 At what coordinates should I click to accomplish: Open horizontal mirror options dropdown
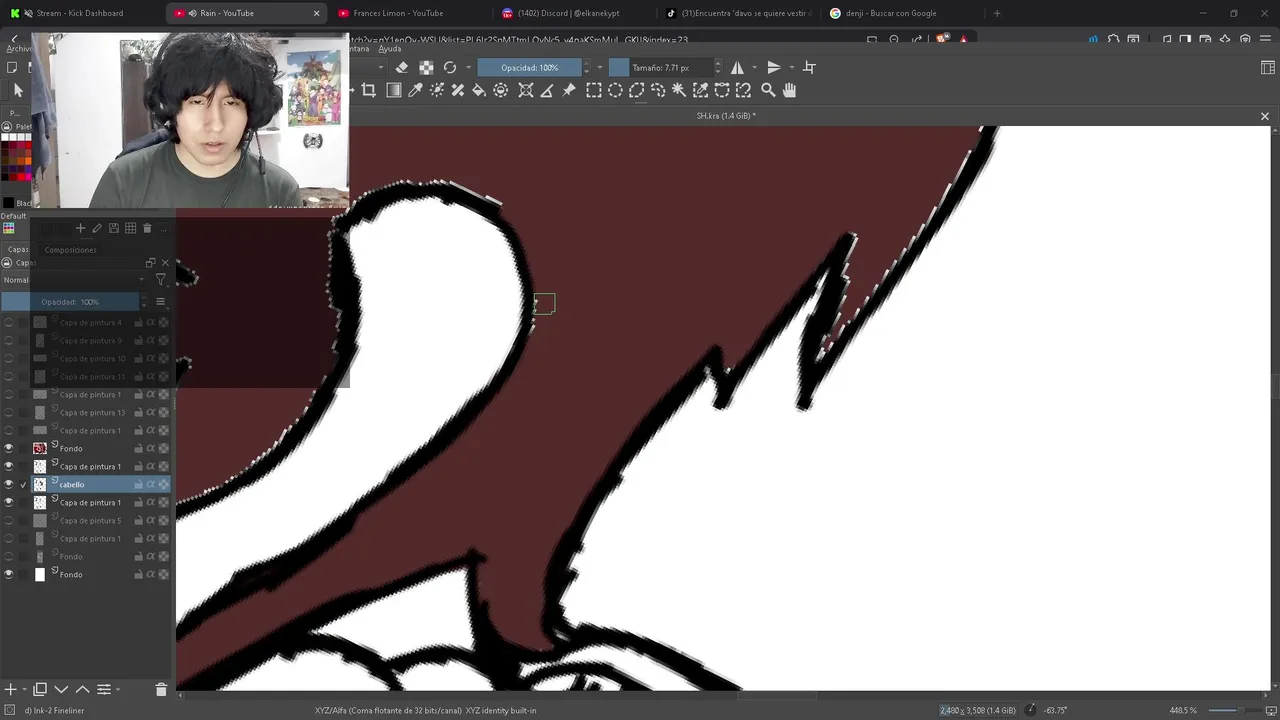click(752, 67)
